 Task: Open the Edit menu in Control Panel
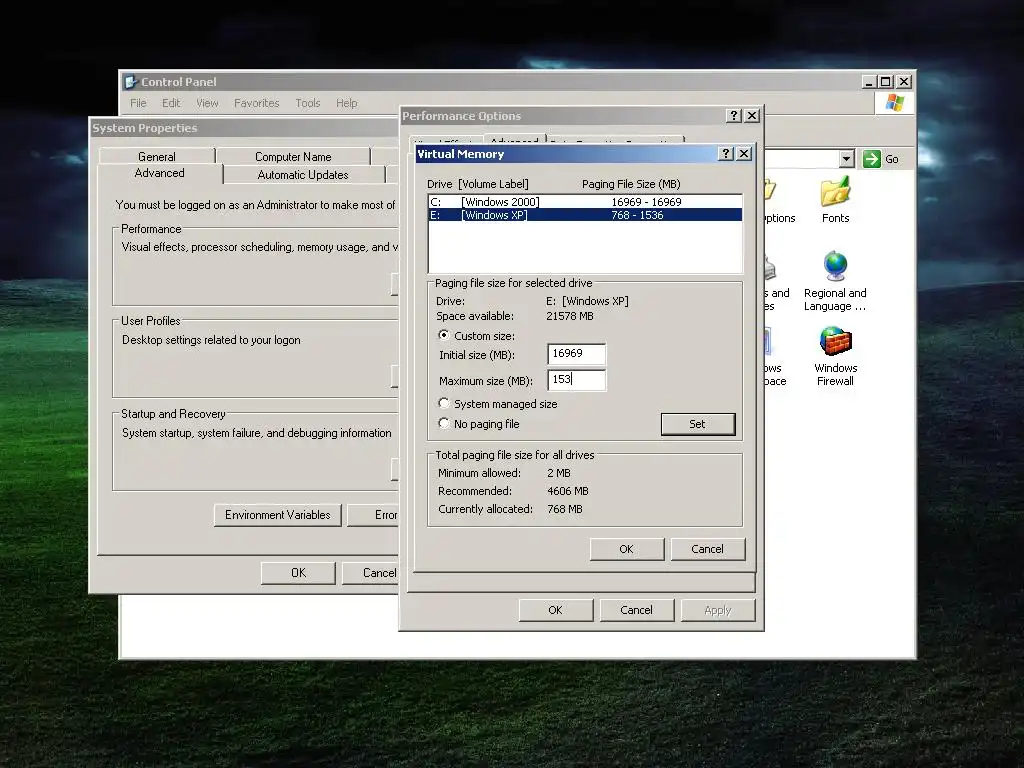tap(171, 103)
